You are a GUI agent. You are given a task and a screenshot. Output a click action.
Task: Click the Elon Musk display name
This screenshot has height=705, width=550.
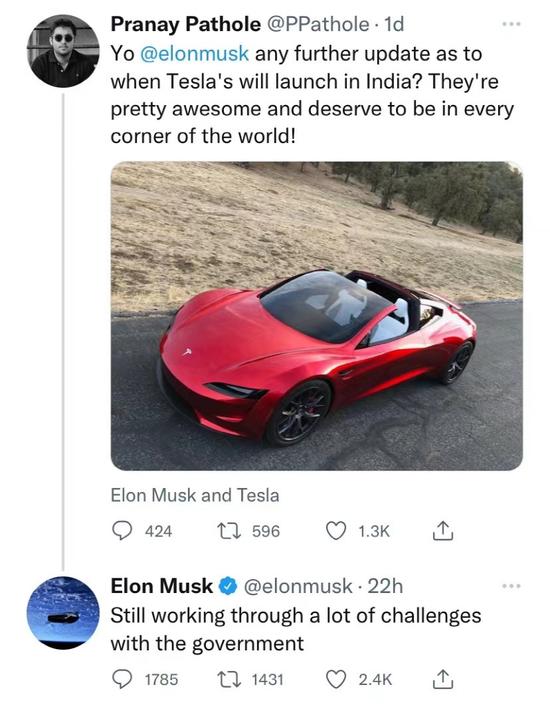tap(161, 586)
